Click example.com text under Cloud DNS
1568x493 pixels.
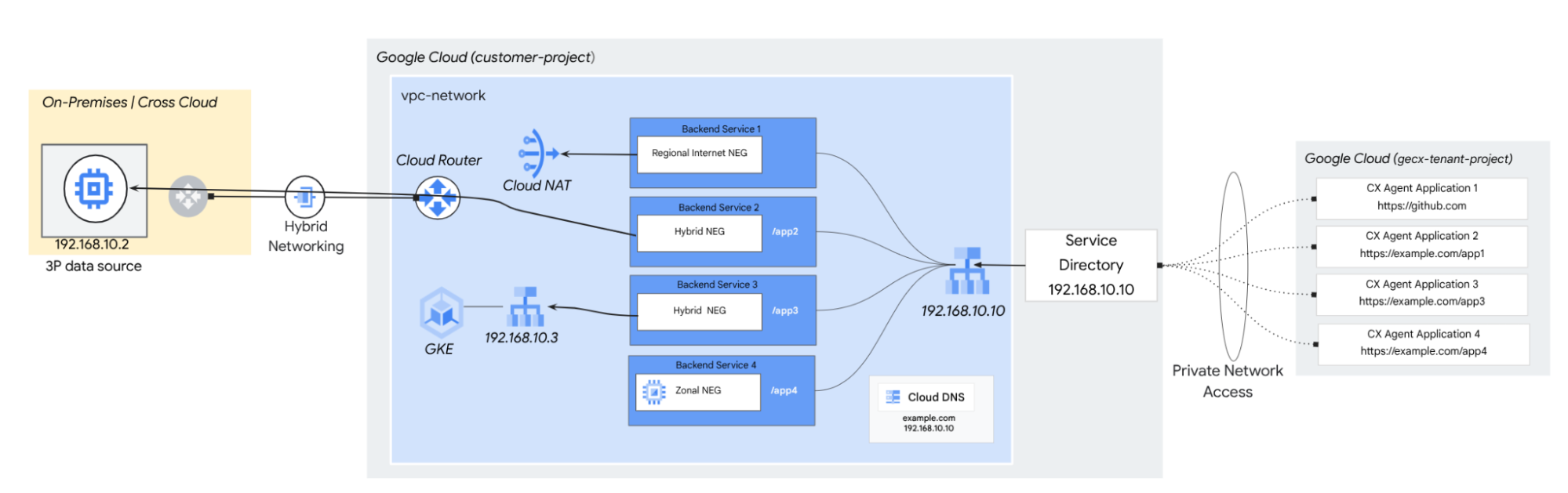click(x=929, y=419)
